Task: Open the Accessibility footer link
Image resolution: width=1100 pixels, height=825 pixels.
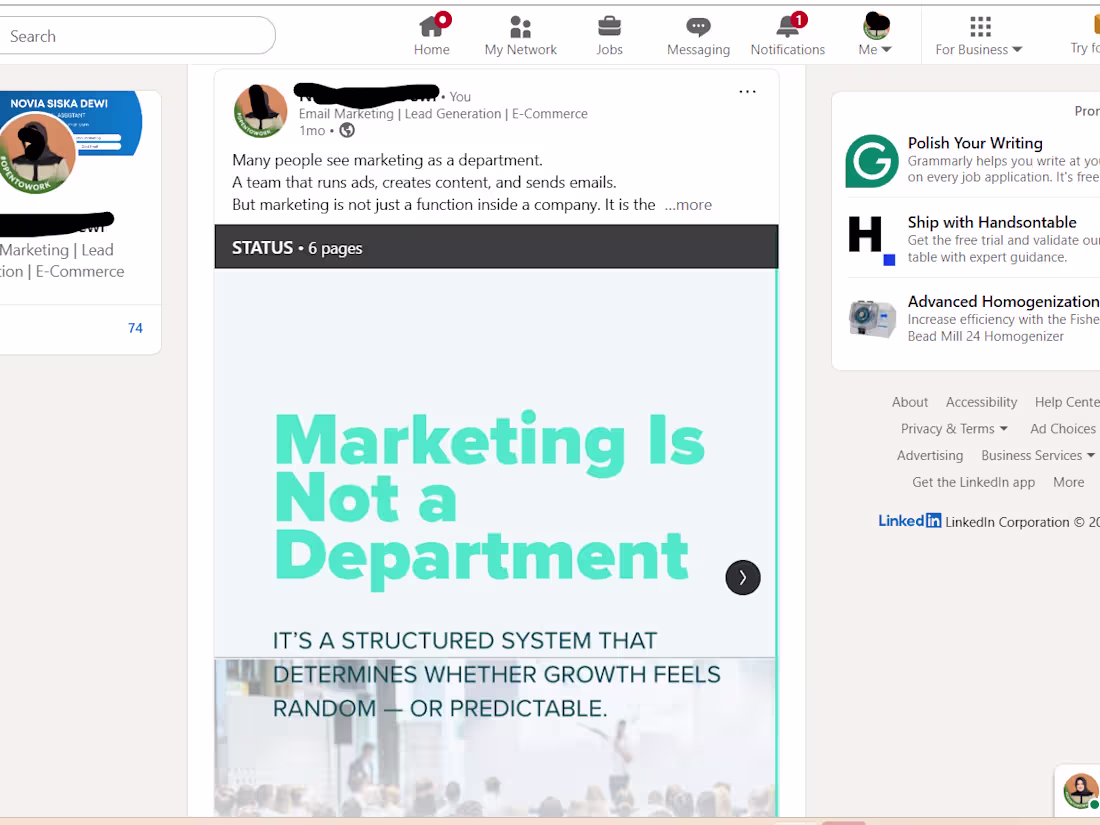Action: (x=981, y=402)
